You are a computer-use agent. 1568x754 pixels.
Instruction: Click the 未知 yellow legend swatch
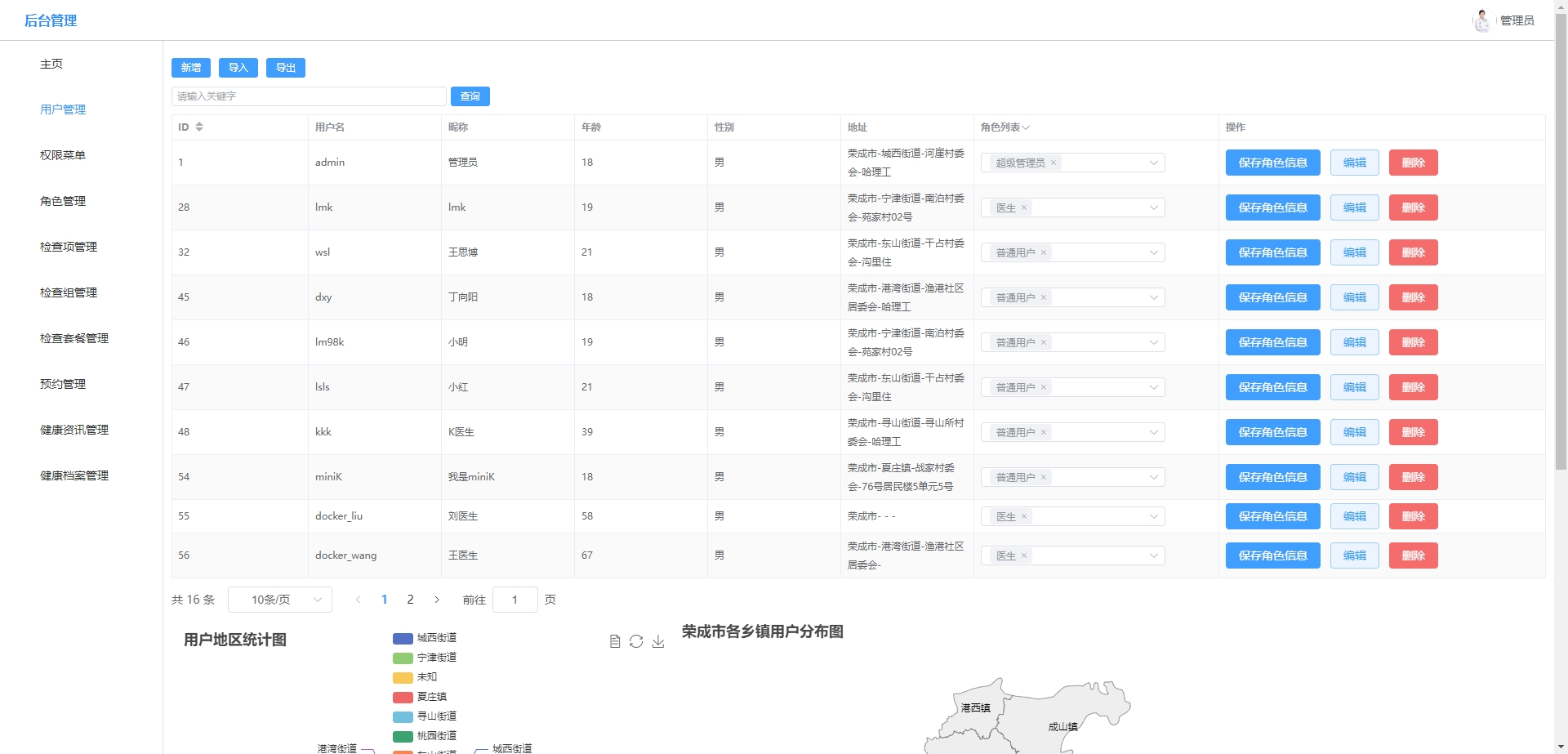click(x=403, y=677)
